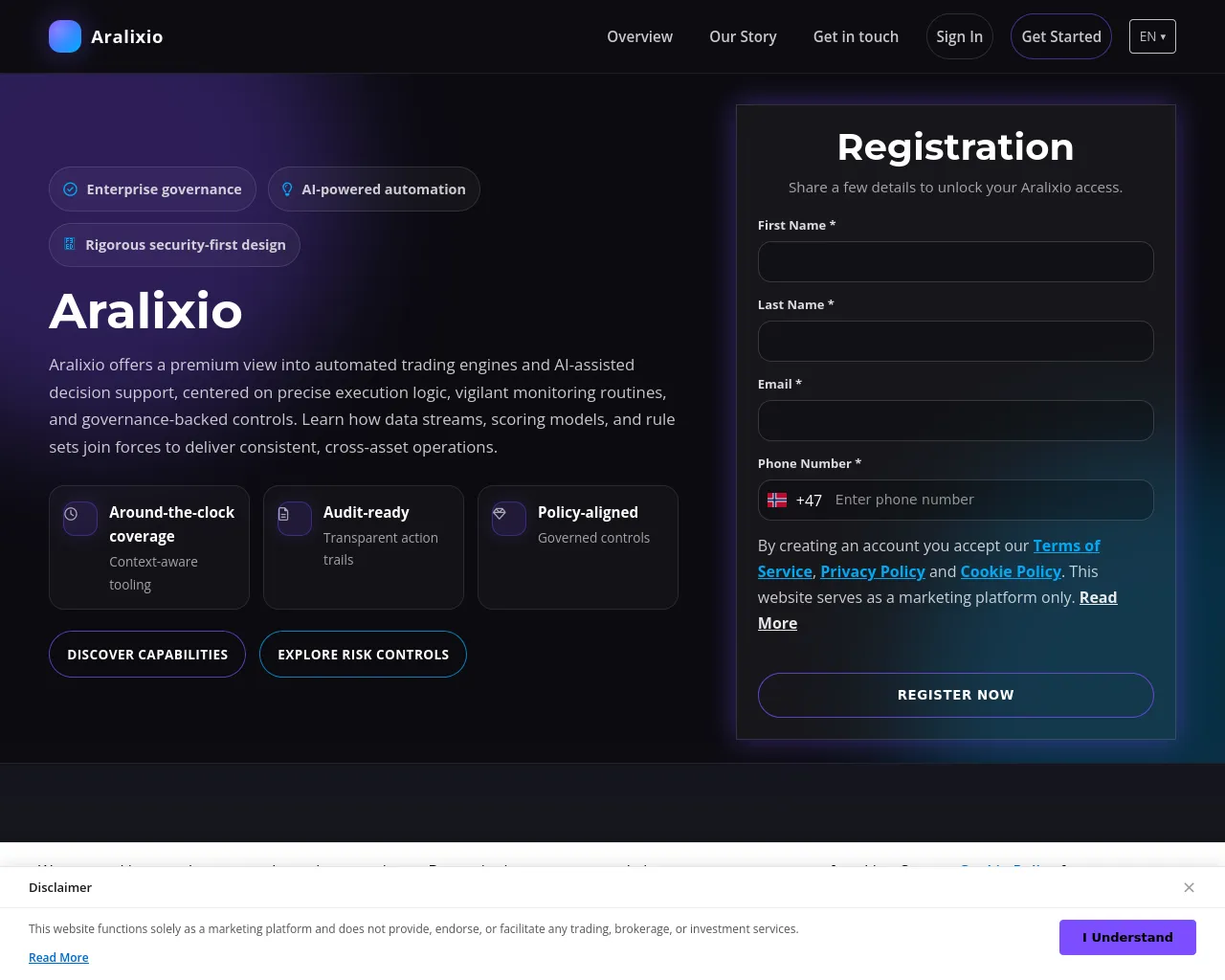The height and width of the screenshot is (980, 1225).
Task: Click the Register Now button
Action: (x=955, y=695)
